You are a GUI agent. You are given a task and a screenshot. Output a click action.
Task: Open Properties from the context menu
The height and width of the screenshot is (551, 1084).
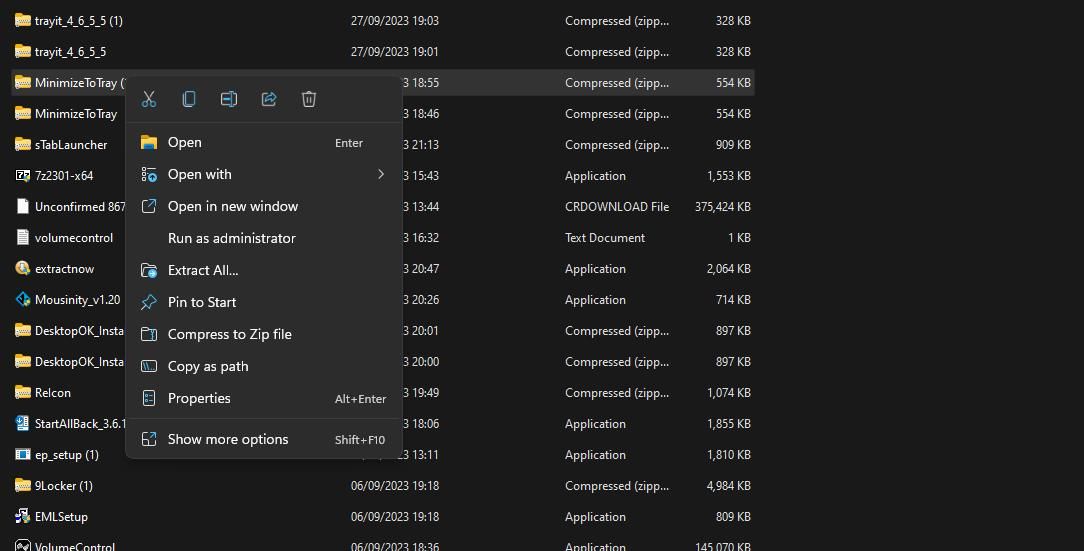point(199,399)
